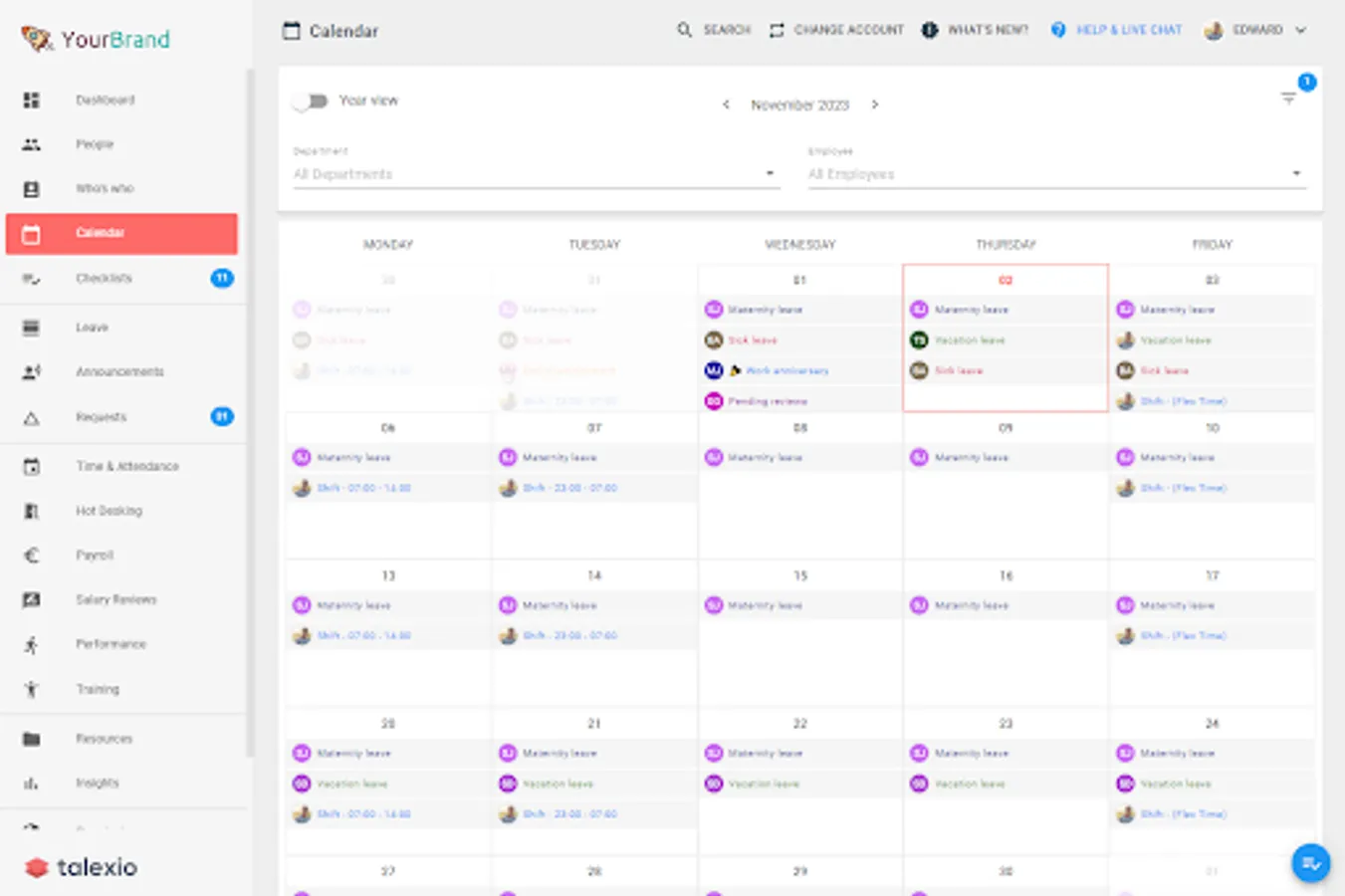The width and height of the screenshot is (1345, 896).
Task: Open Checklists in the sidebar
Action: (121, 278)
